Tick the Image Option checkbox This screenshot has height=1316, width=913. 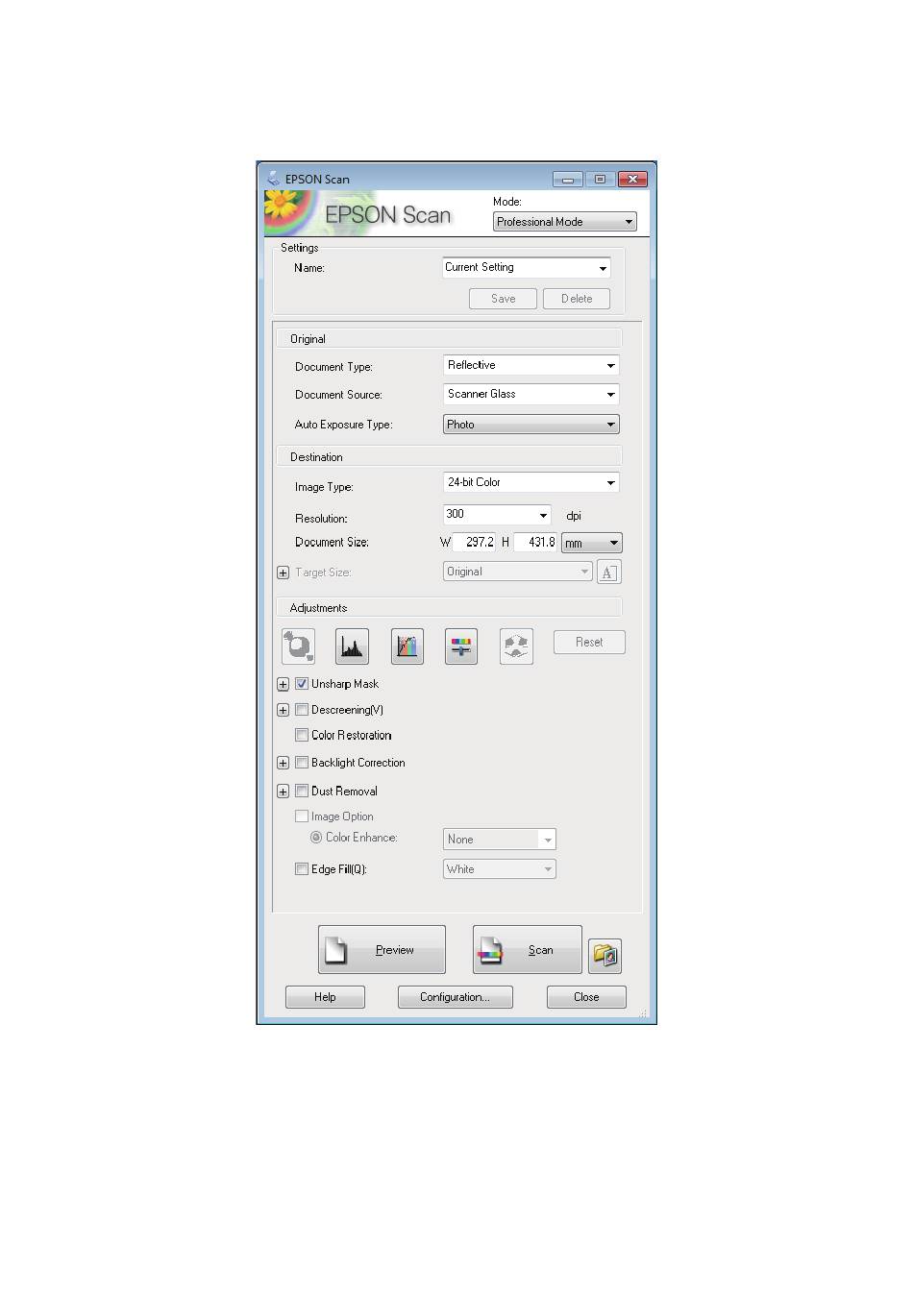tap(302, 816)
